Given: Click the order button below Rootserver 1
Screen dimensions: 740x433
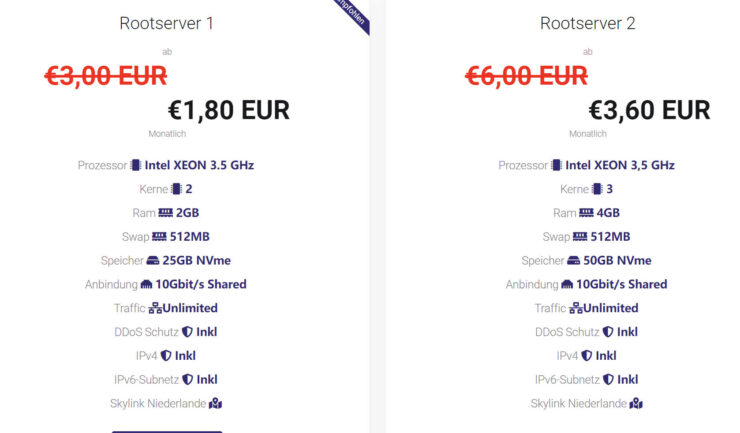Looking at the screenshot, I should pyautogui.click(x=167, y=431).
